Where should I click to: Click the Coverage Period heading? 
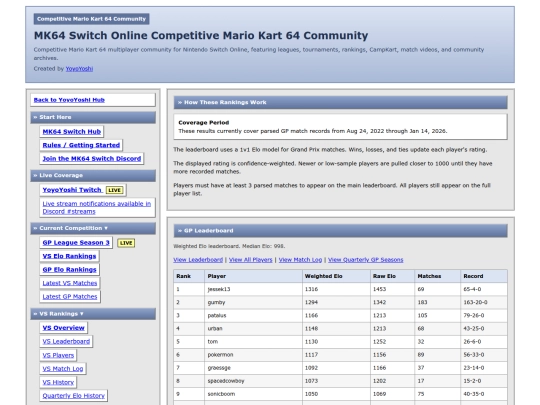pos(204,123)
